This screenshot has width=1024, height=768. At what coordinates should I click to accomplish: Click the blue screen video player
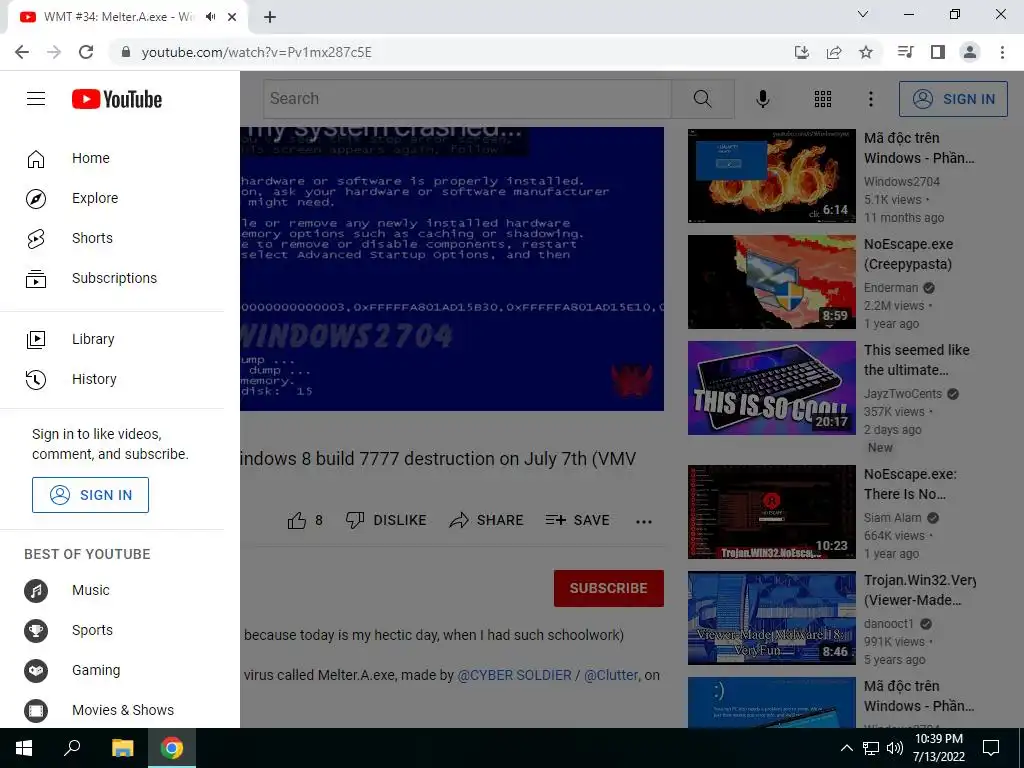point(452,269)
